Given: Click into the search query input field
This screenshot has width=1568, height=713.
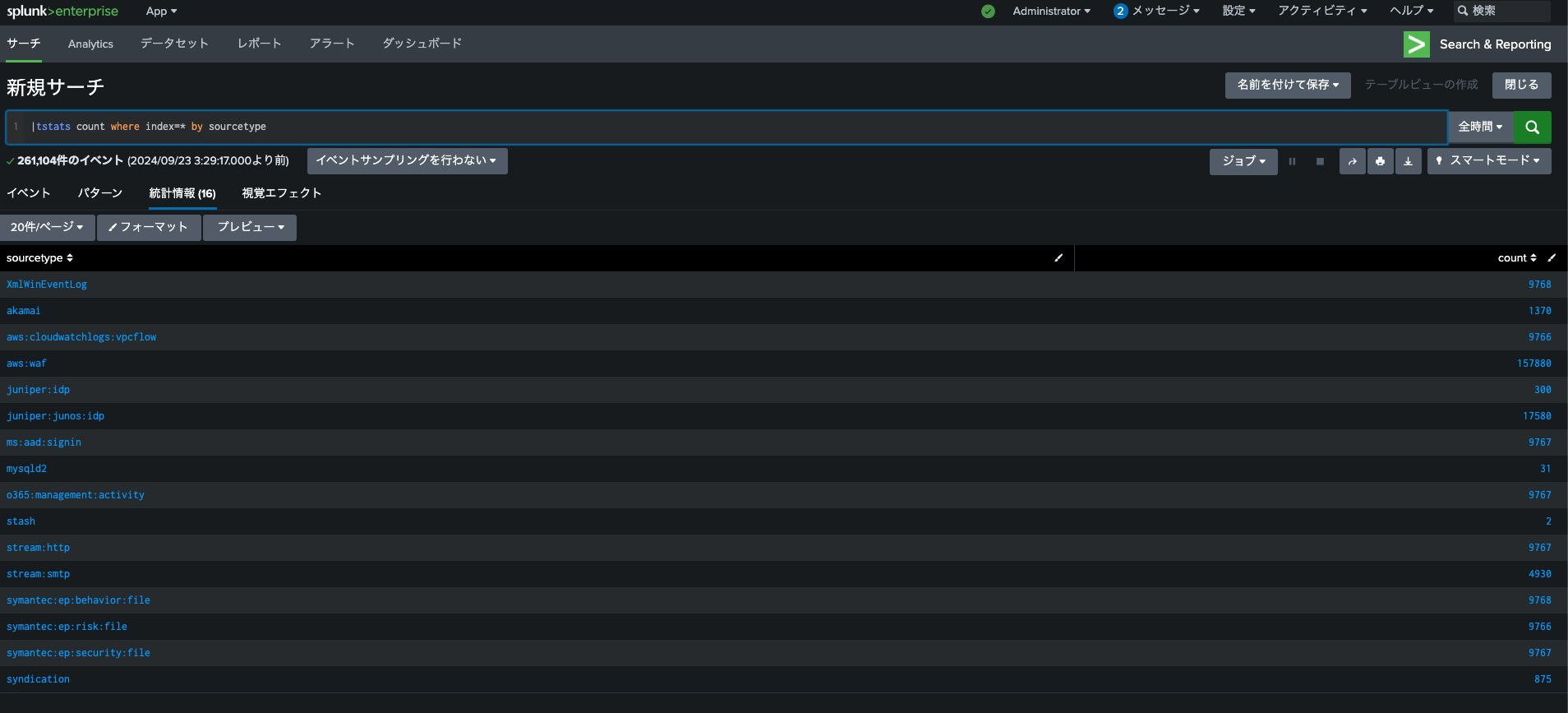Looking at the screenshot, I should pos(726,127).
